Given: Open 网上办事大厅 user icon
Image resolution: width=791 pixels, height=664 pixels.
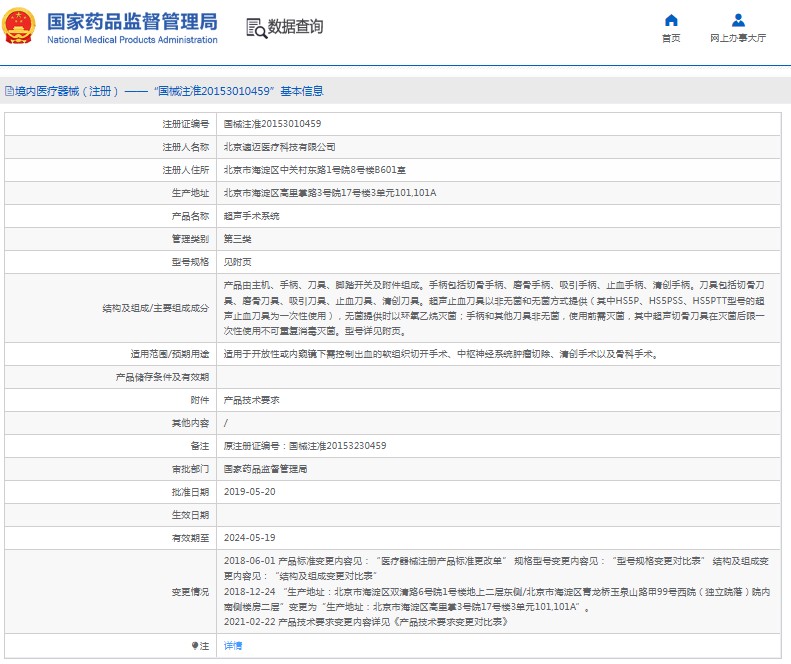Looking at the screenshot, I should tap(738, 20).
